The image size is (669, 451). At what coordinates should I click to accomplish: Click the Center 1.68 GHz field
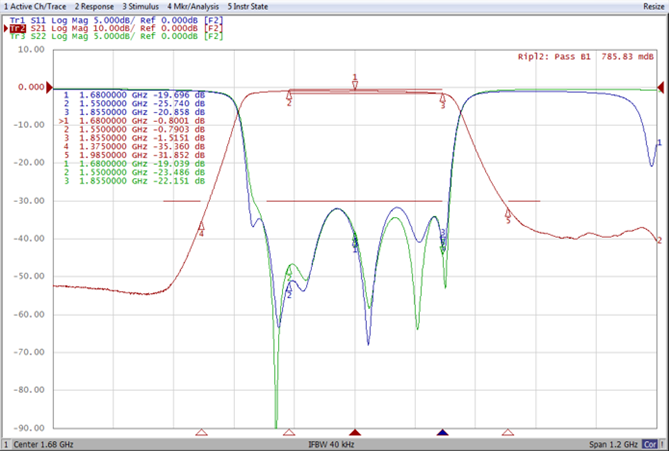[x=43, y=445]
